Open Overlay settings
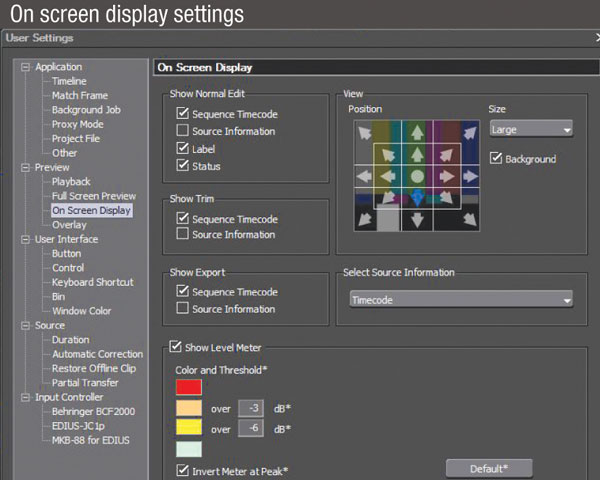The width and height of the screenshot is (600, 480). coord(69,225)
